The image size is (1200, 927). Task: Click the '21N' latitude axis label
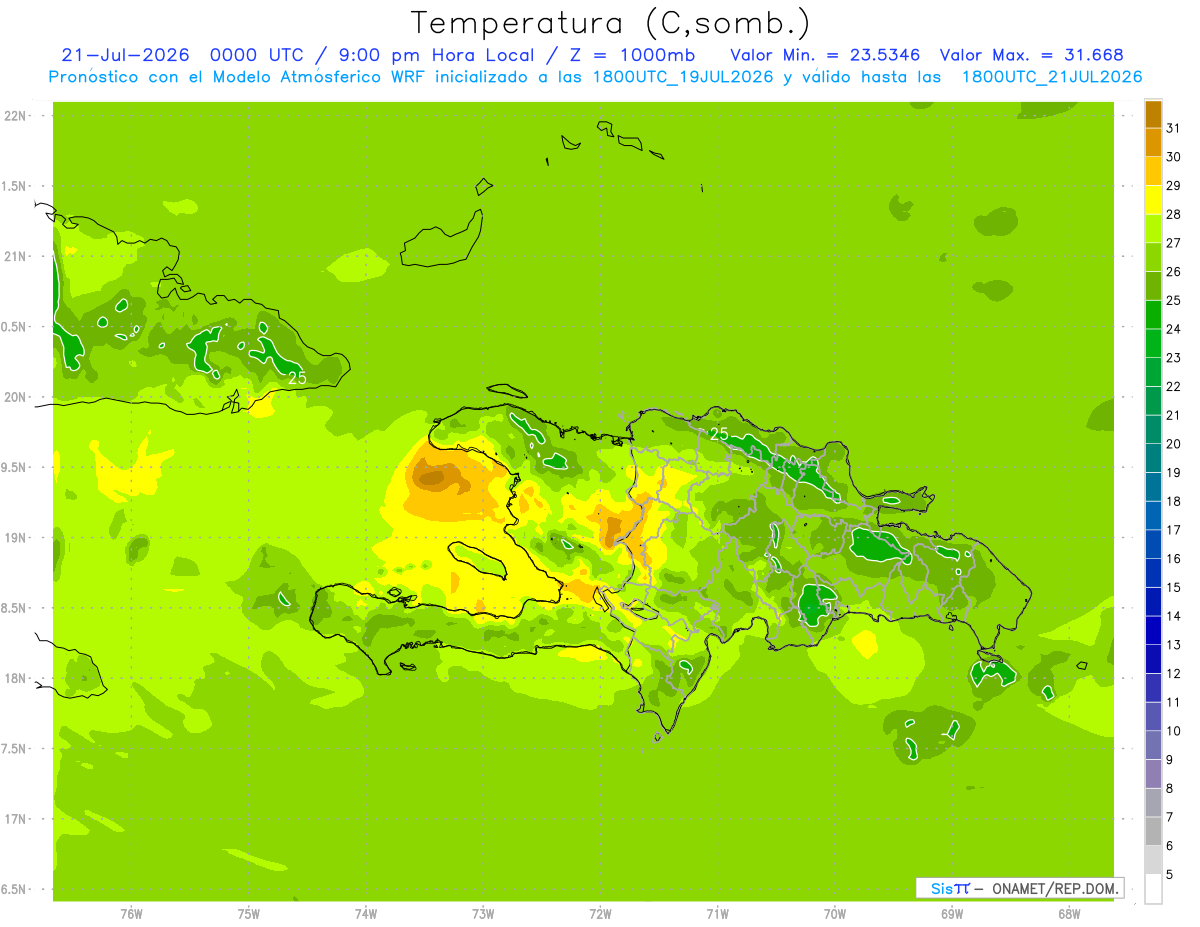click(x=16, y=256)
